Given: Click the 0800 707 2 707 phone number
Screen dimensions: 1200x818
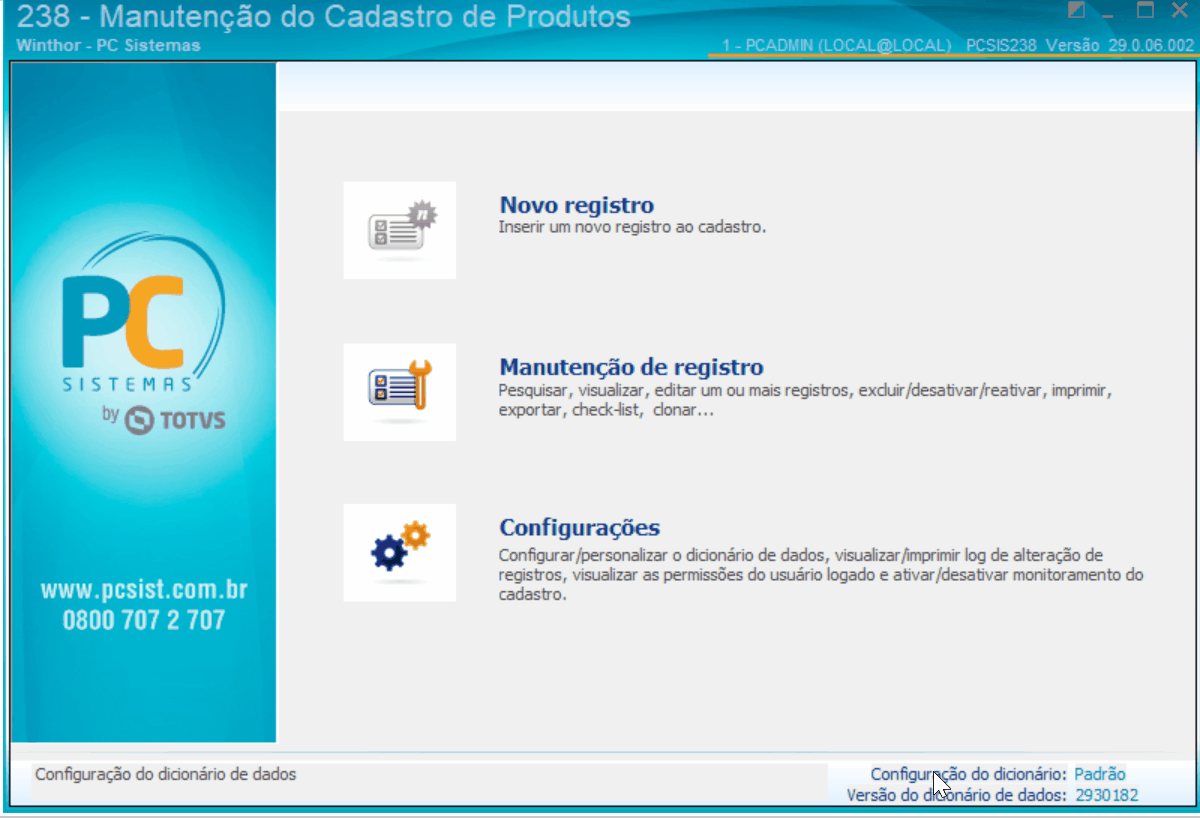Looking at the screenshot, I should [144, 620].
